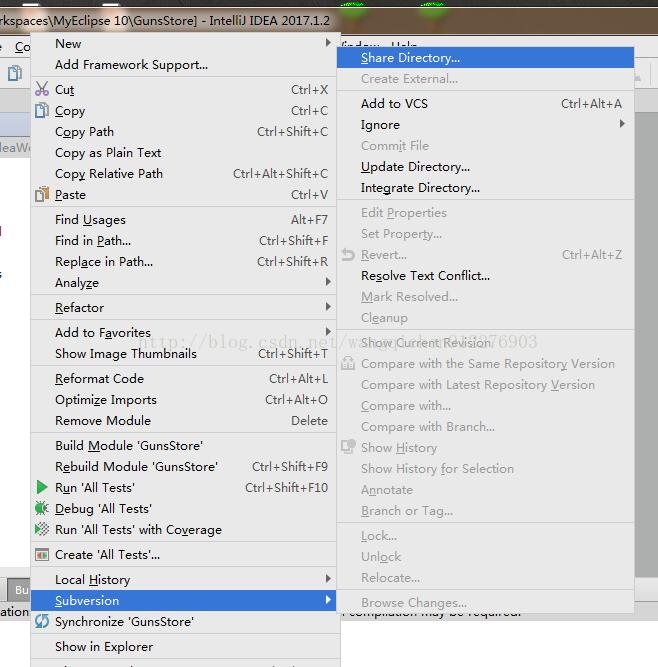The width and height of the screenshot is (658, 667).
Task: Select Share Directory...
Action: (x=485, y=57)
